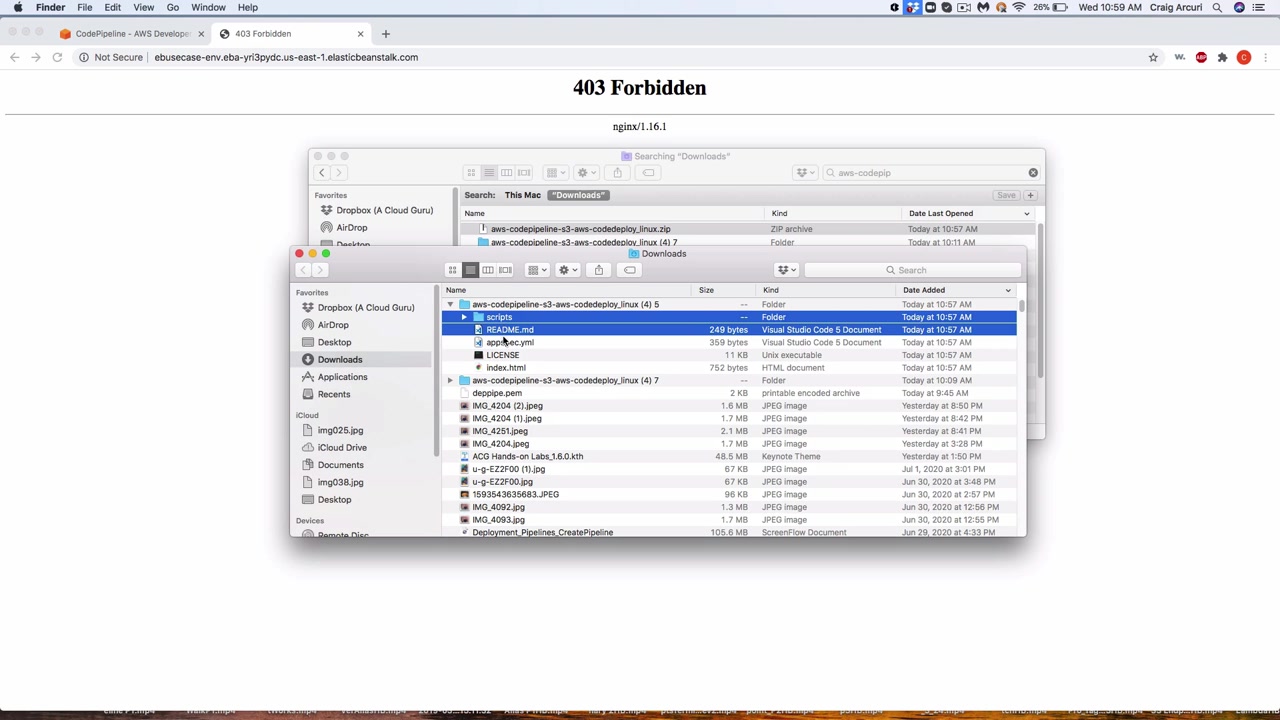Open Action gear dropdown in Searching window
Screen dimensions: 1280x720
(x=586, y=173)
